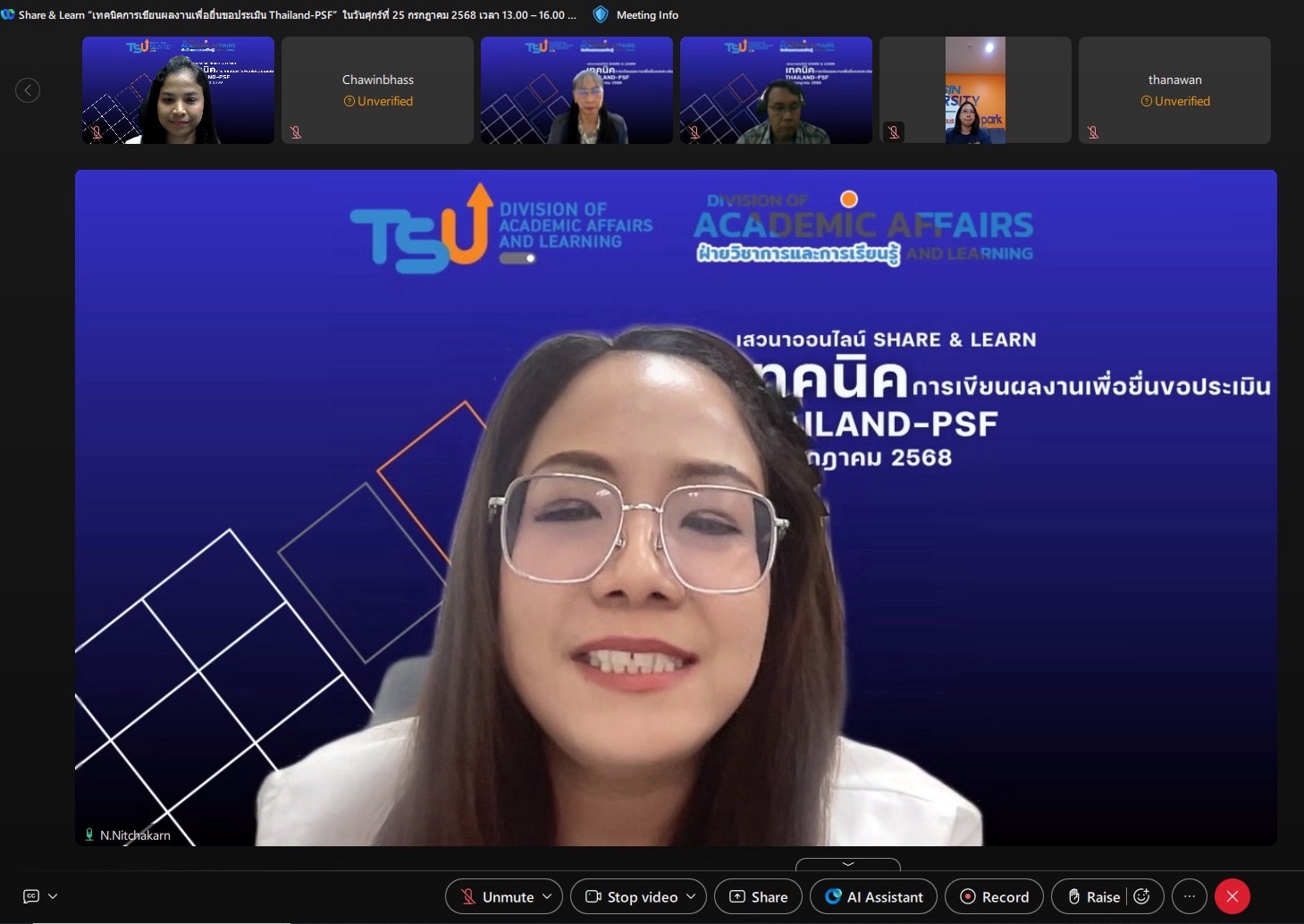1304x924 pixels.
Task: Click Stop video button
Action: 631,896
